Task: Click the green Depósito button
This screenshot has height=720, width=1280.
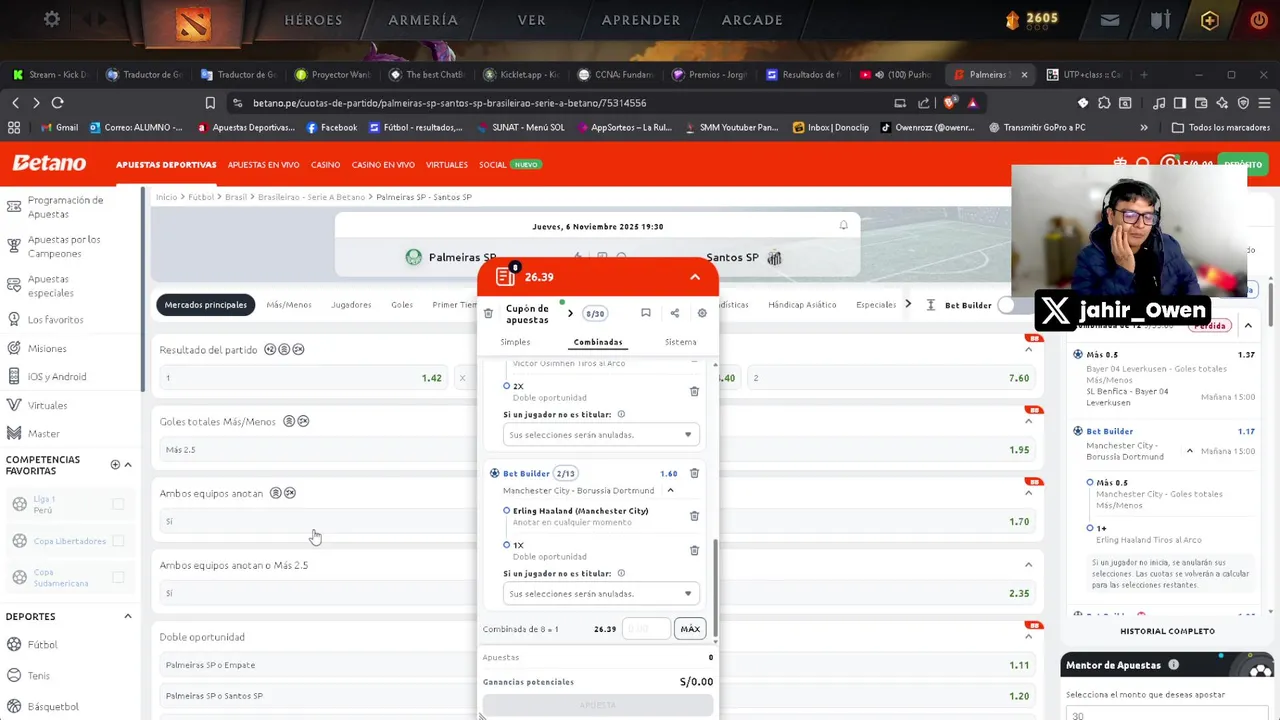Action: pyautogui.click(x=1243, y=164)
